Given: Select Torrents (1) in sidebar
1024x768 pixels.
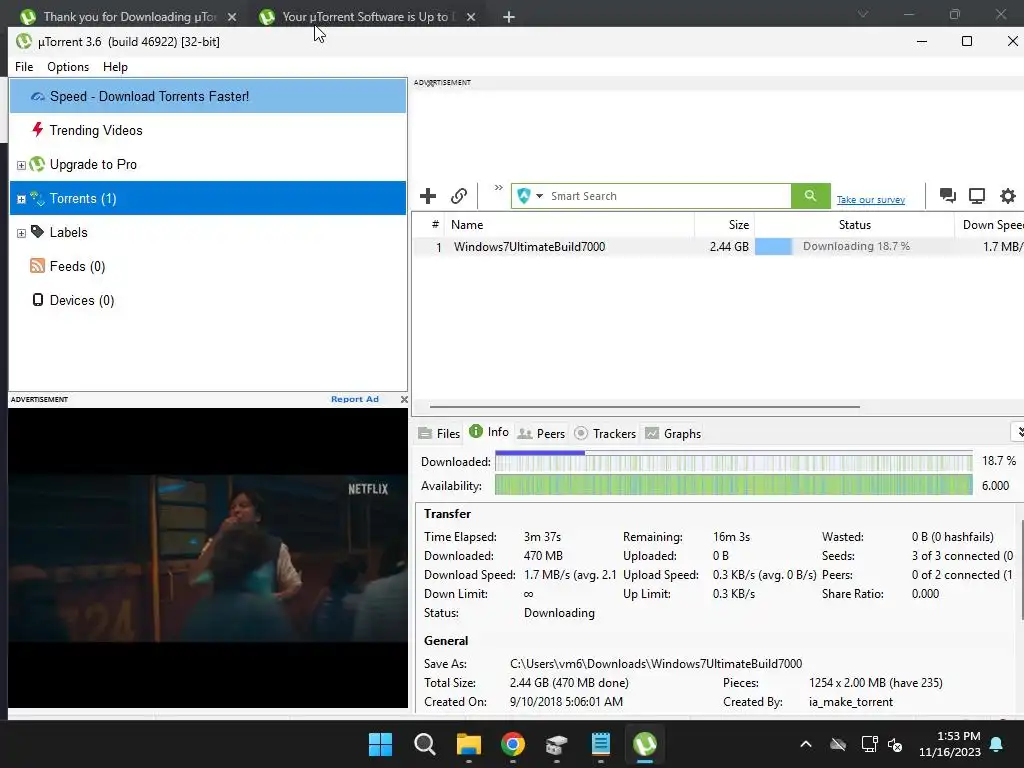Looking at the screenshot, I should point(208,198).
